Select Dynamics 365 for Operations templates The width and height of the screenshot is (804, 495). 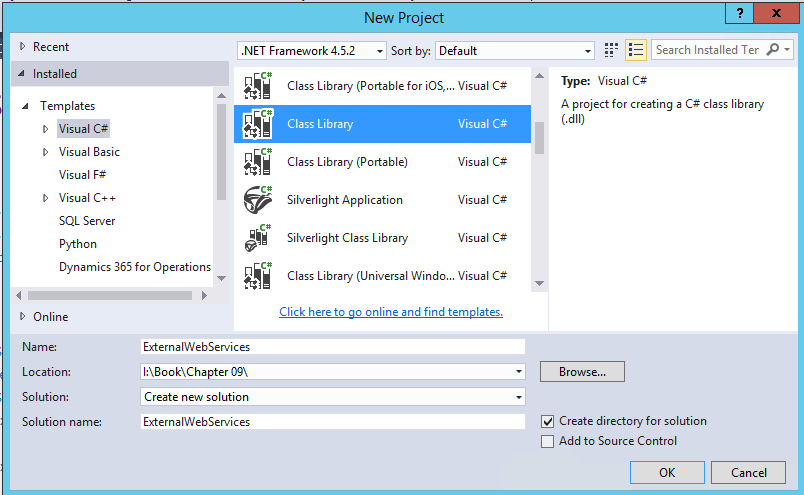click(x=134, y=267)
